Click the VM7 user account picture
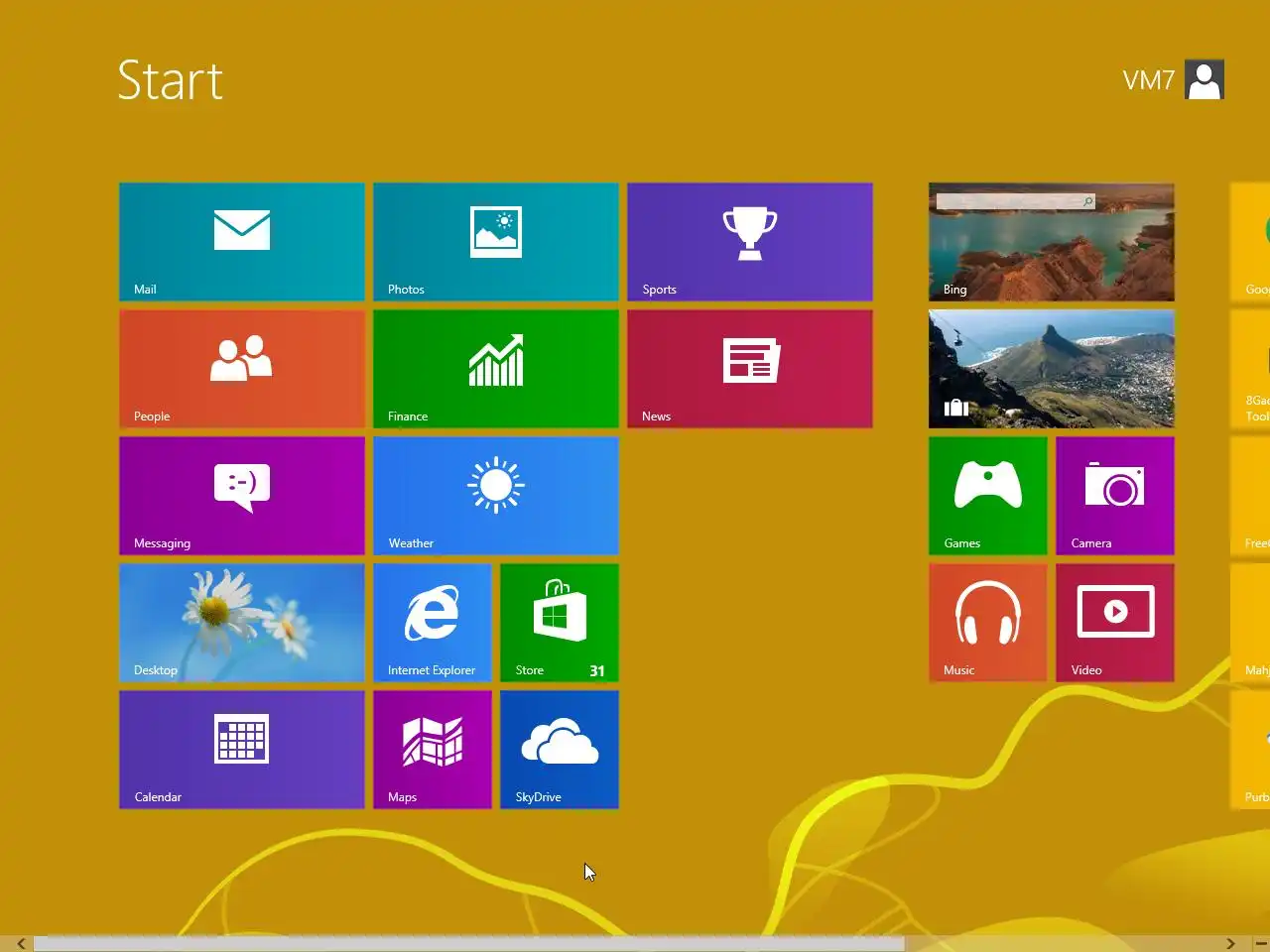Screen dimensions: 1270x952 [1205, 79]
